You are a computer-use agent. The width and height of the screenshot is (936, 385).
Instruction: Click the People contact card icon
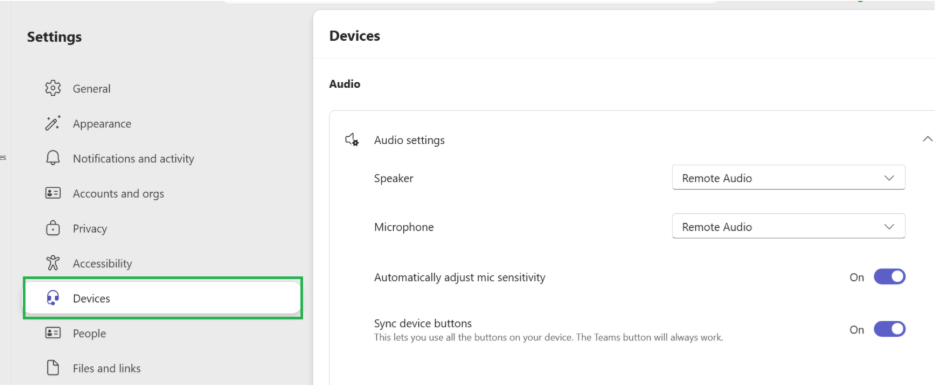tap(53, 333)
